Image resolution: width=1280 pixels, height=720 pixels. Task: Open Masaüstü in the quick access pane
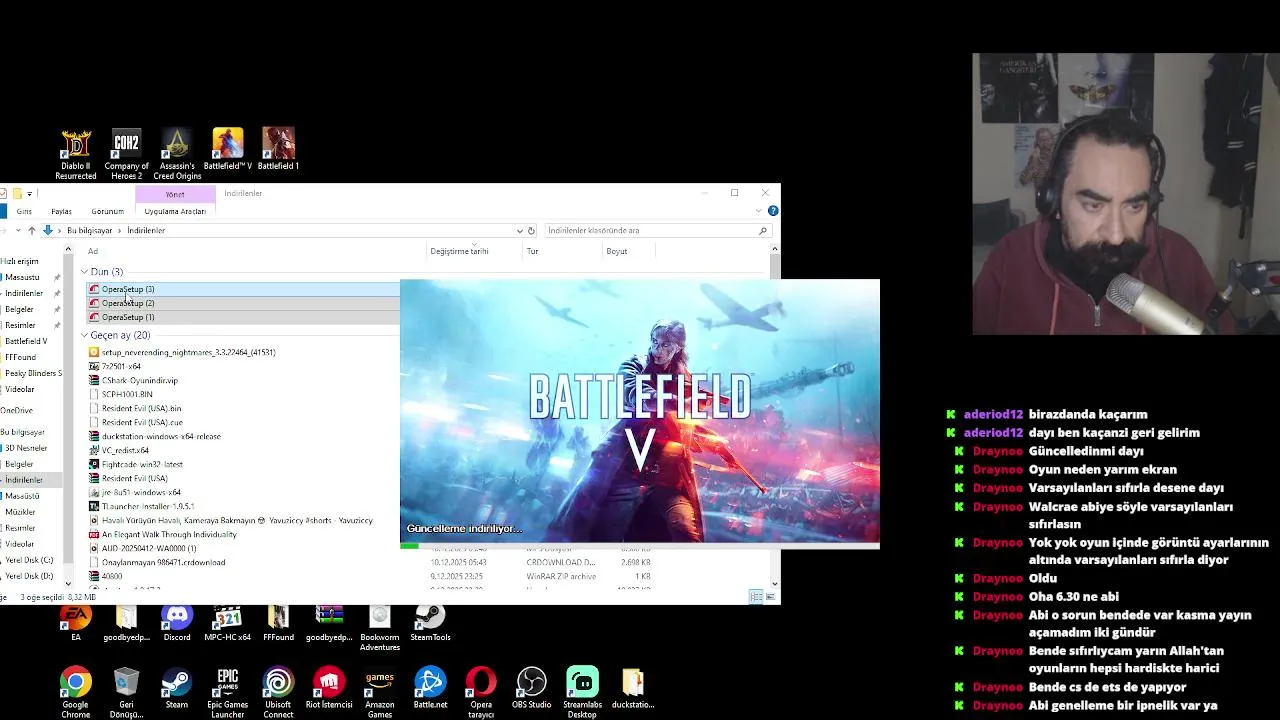22,277
